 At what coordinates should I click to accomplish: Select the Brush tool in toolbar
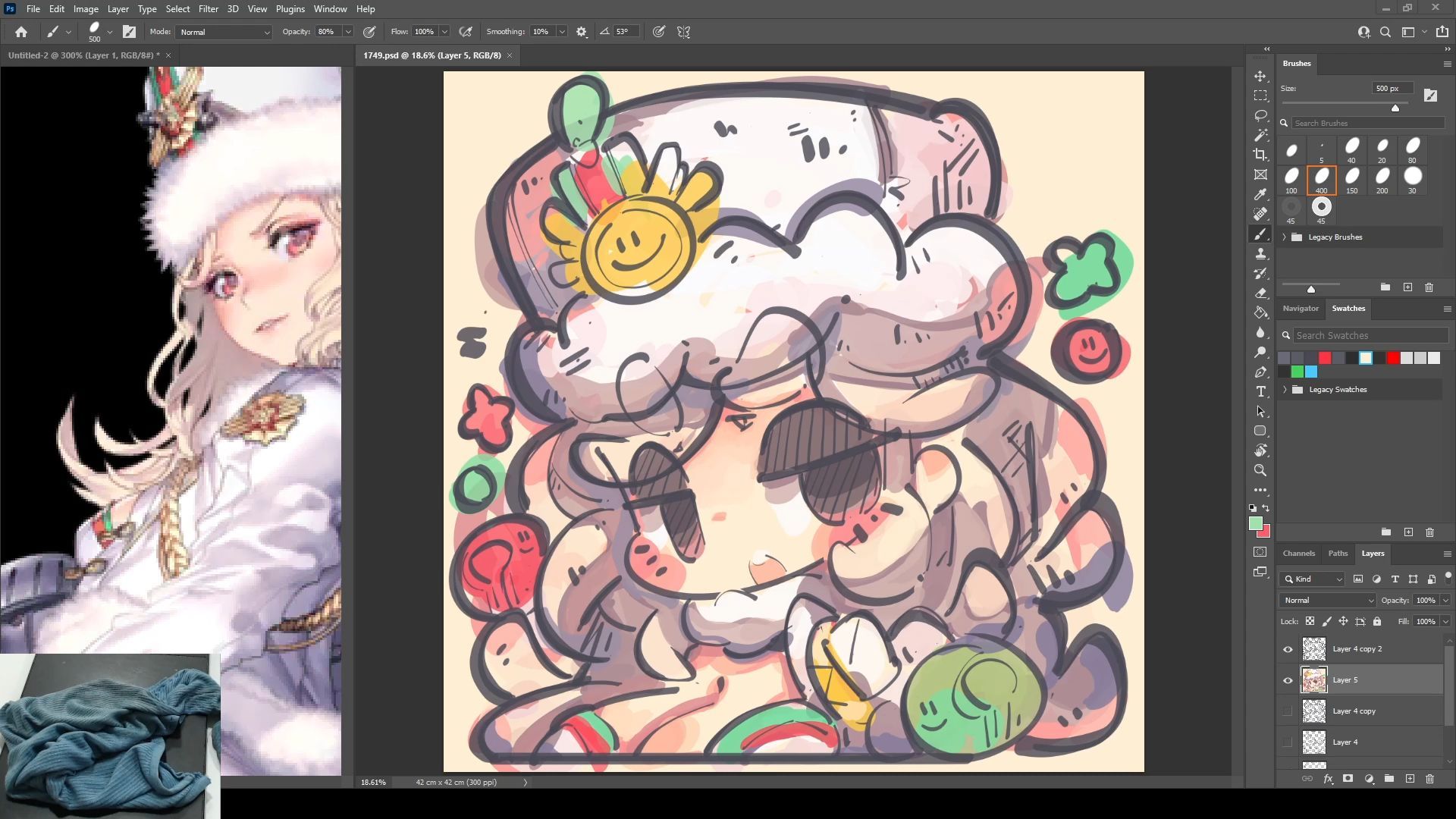coord(1260,234)
